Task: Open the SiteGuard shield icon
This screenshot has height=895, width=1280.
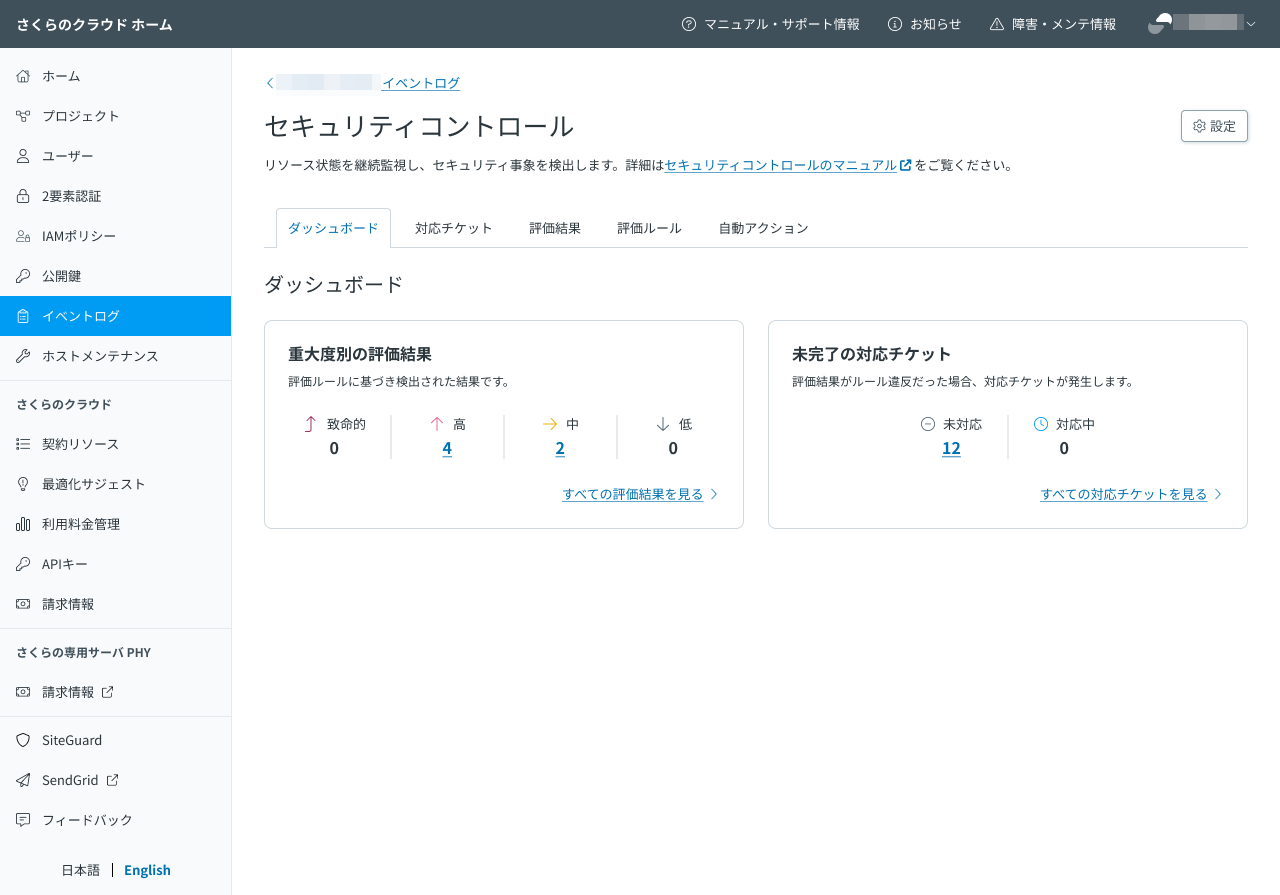Action: [x=23, y=740]
